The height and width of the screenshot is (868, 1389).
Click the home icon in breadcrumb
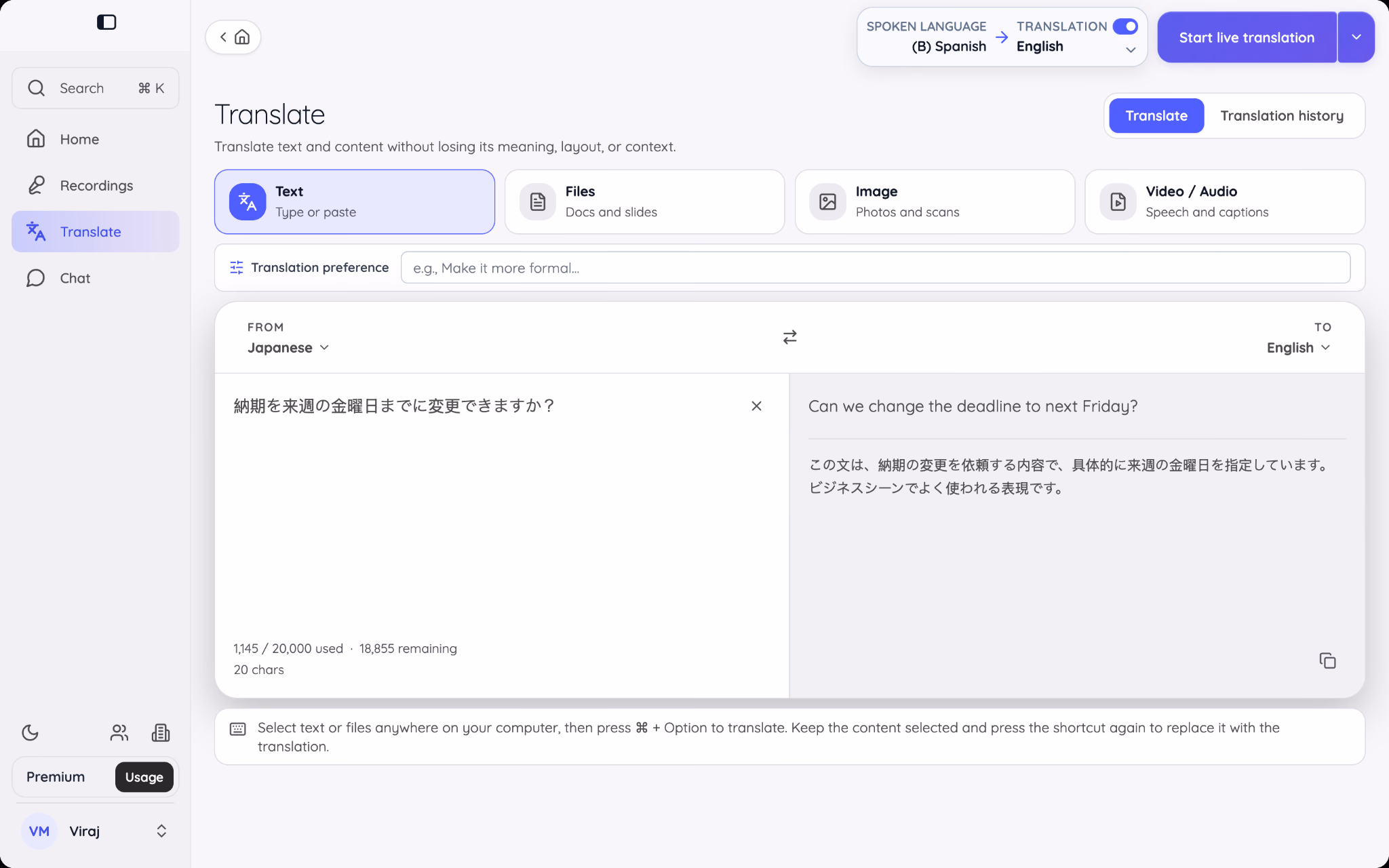pyautogui.click(x=242, y=37)
